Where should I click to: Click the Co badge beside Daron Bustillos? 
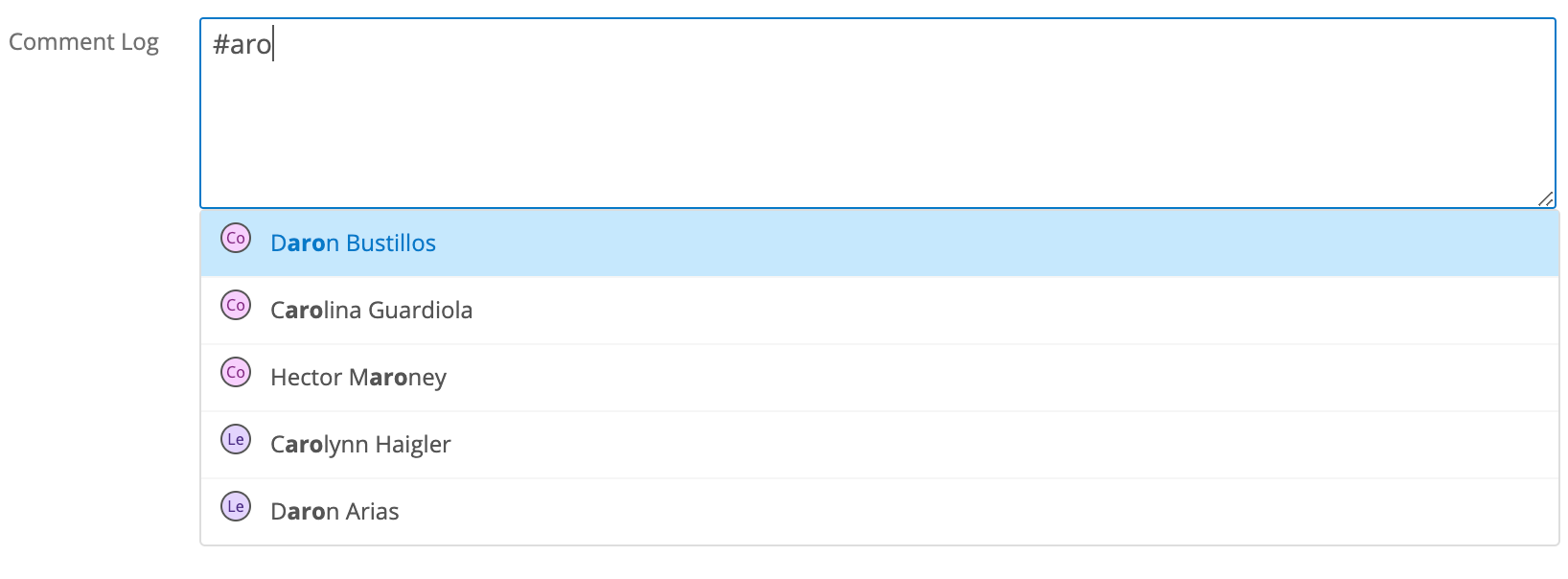pyautogui.click(x=236, y=238)
